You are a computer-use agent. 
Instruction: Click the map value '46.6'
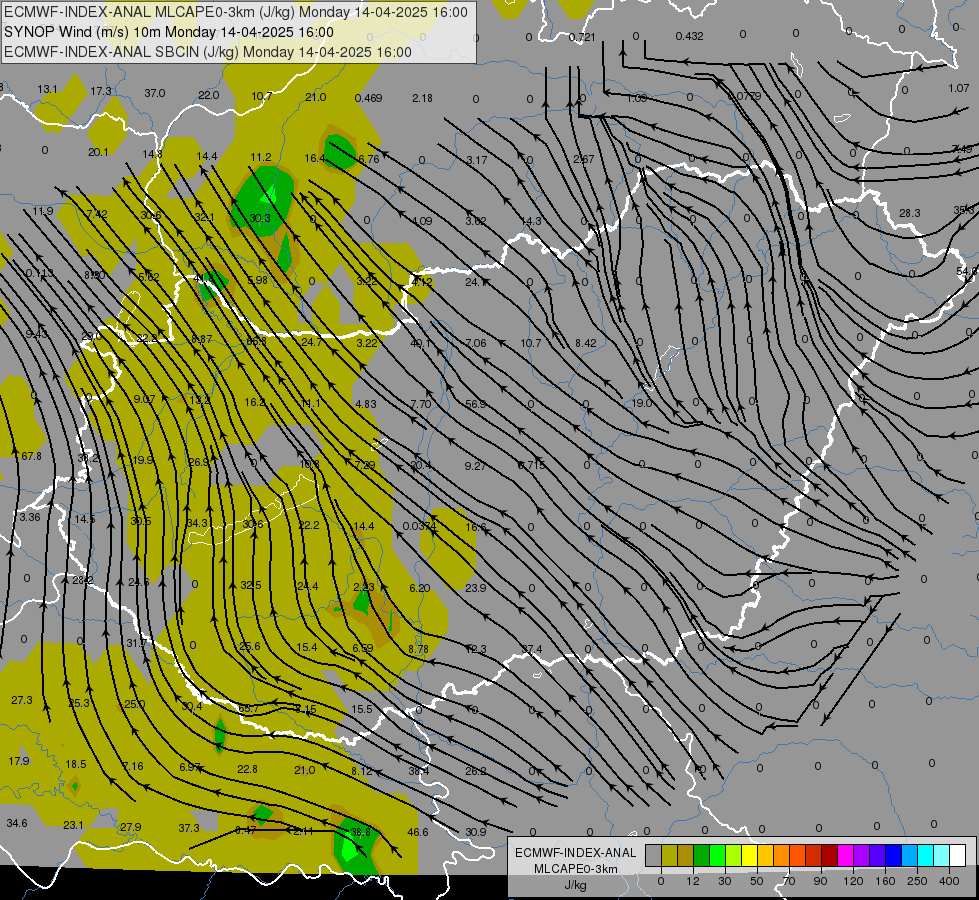[418, 832]
